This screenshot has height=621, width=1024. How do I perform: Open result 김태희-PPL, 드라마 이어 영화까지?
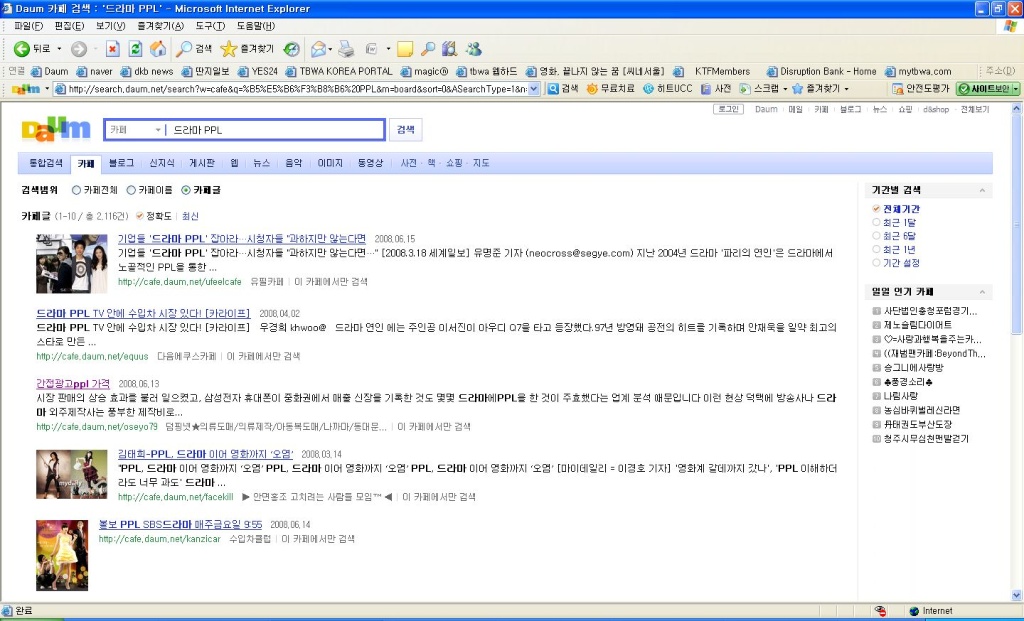206,454
